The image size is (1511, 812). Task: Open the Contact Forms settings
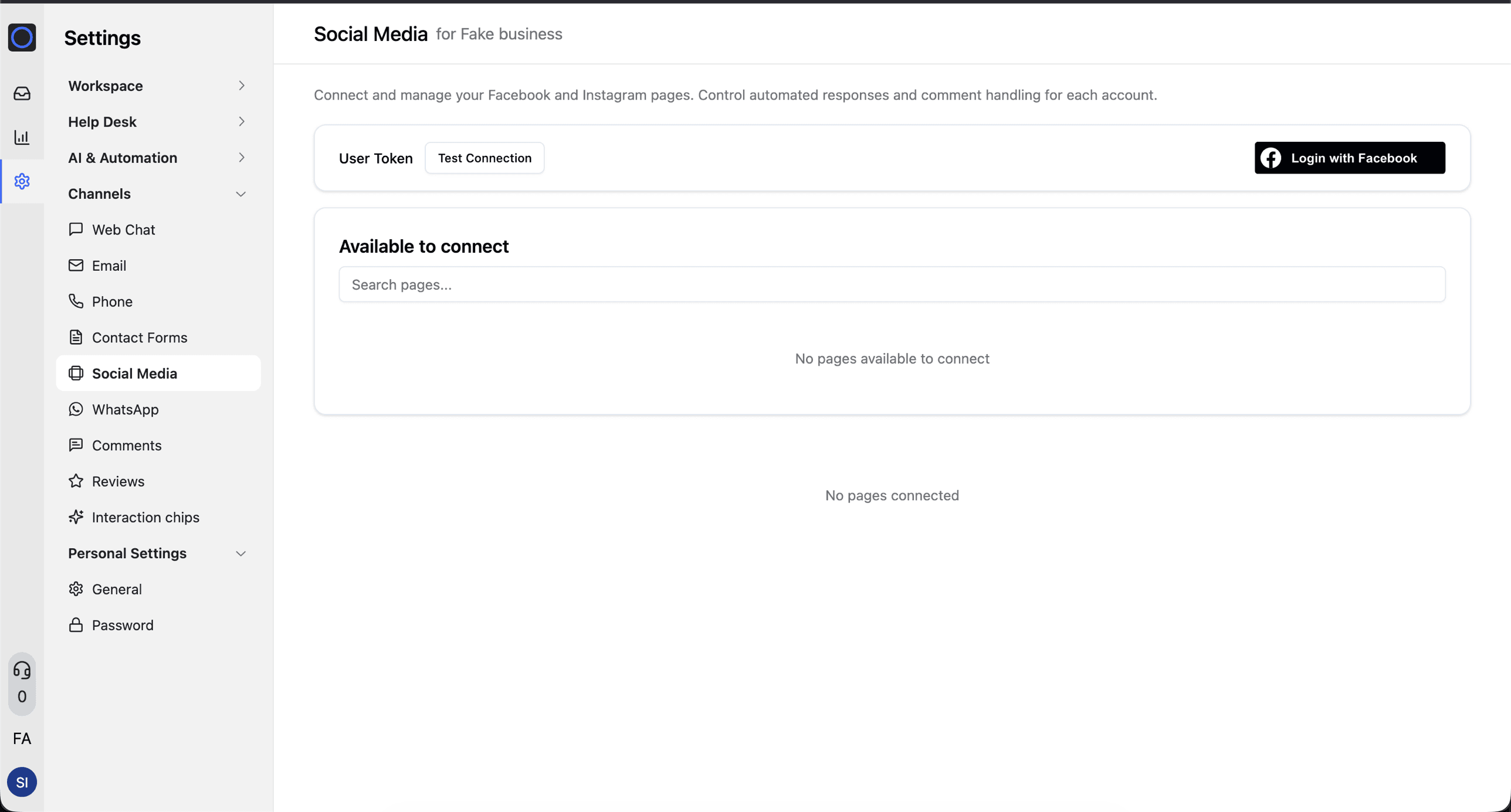140,337
